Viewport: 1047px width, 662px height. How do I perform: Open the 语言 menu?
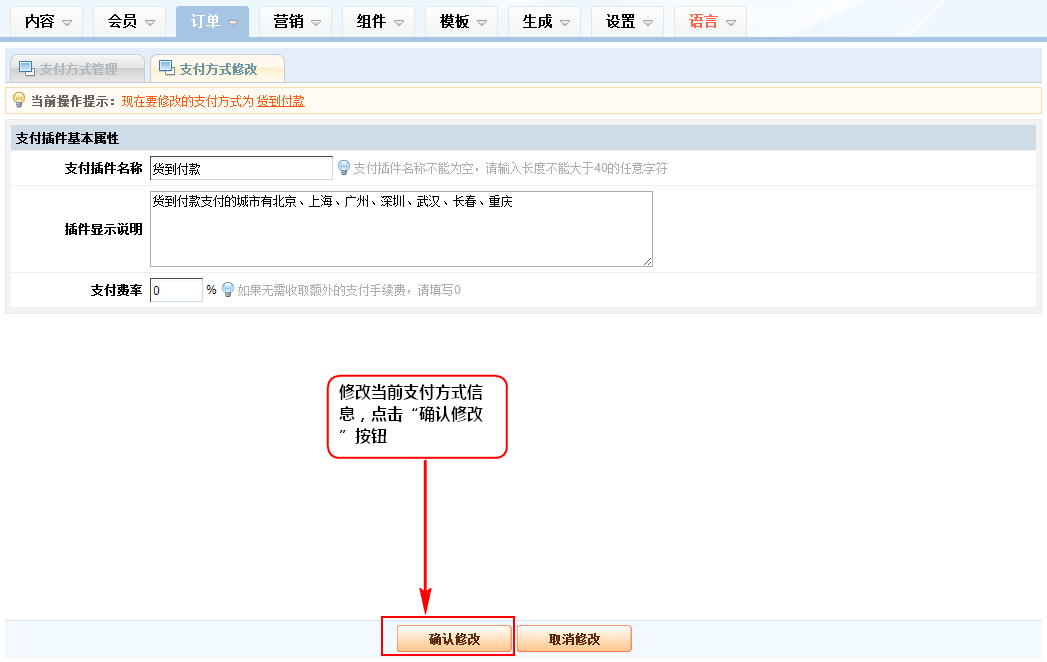(x=710, y=21)
